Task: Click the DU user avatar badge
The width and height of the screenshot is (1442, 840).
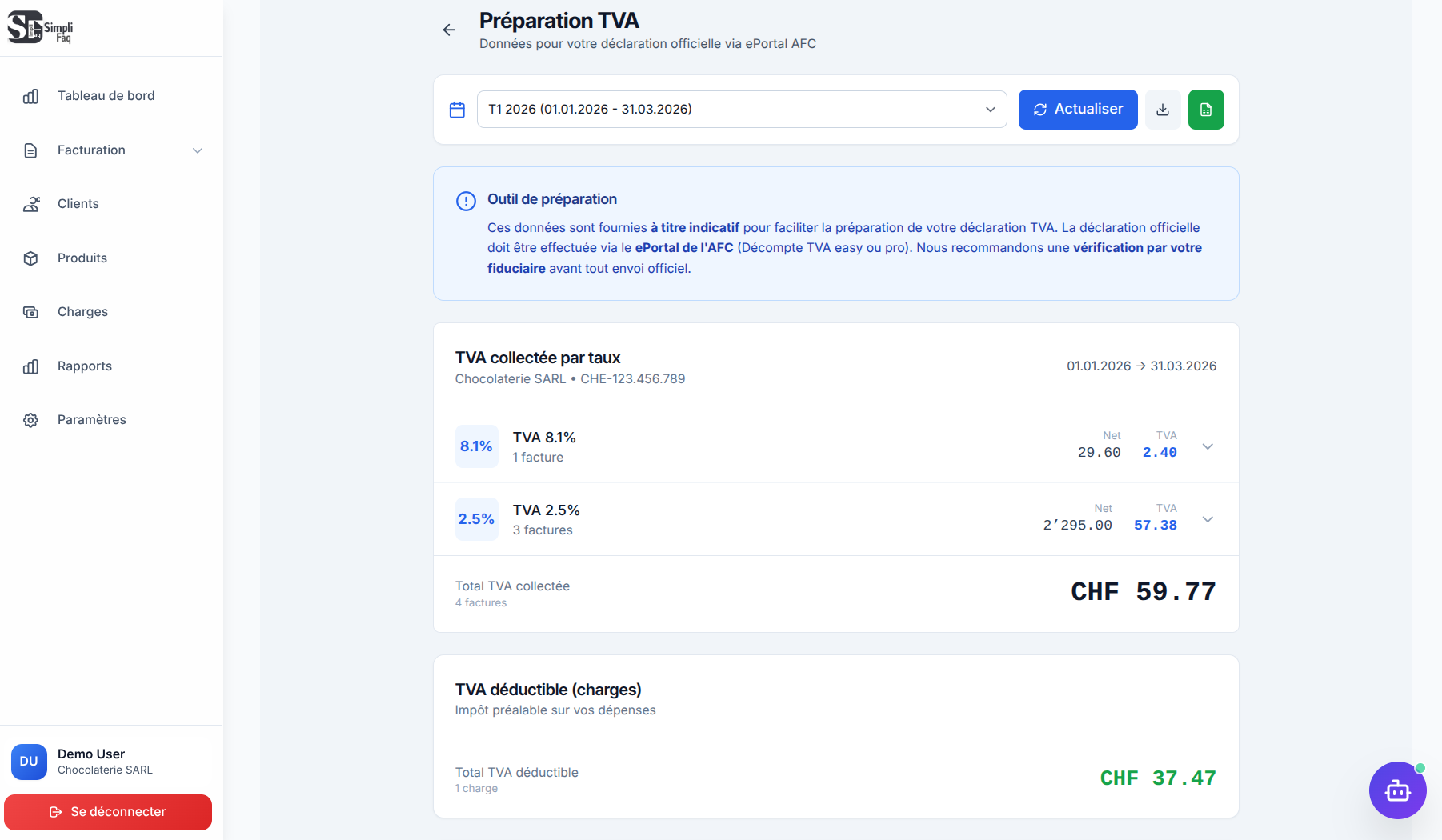Action: point(29,762)
